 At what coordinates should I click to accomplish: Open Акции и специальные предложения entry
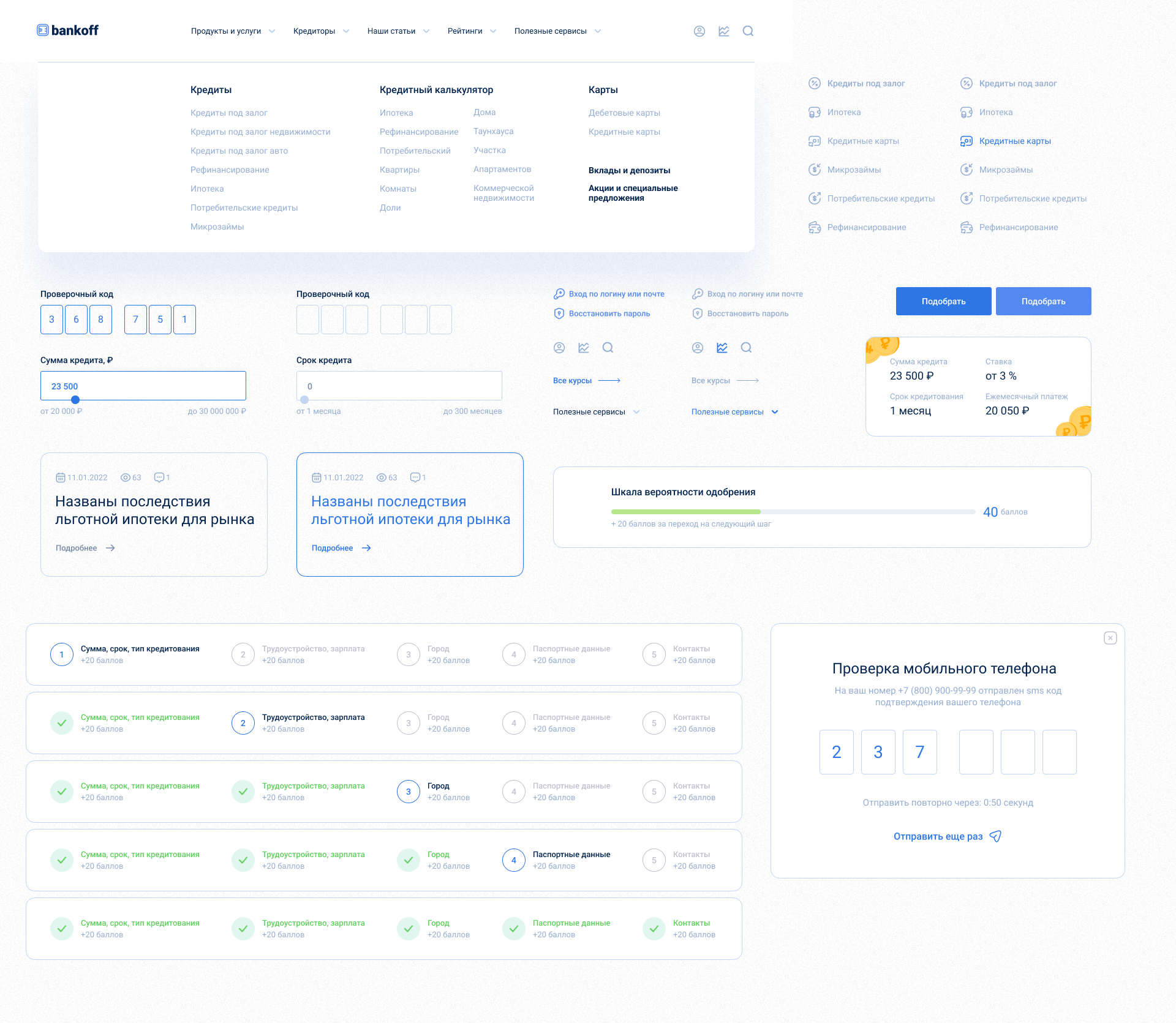633,193
